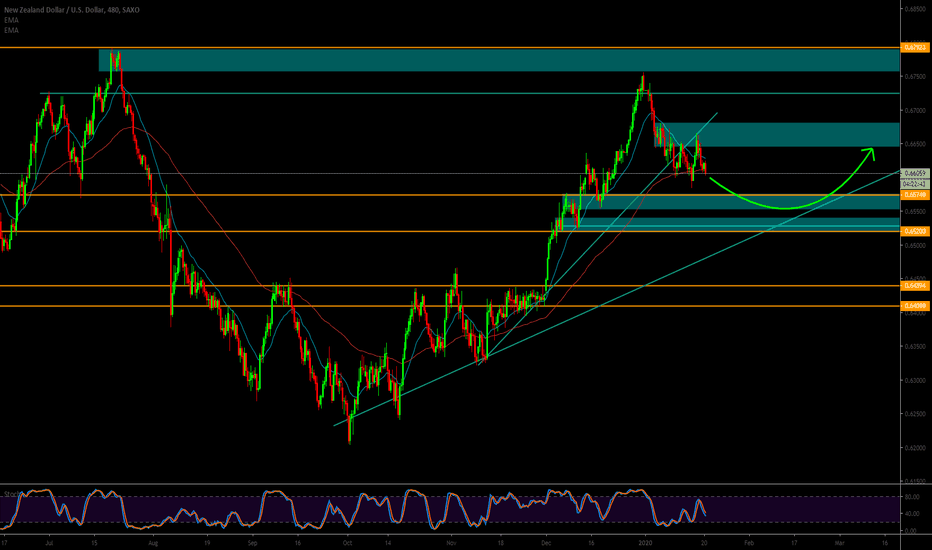Click the New Zealand Dollar / U.S. Dollar title

pos(70,8)
